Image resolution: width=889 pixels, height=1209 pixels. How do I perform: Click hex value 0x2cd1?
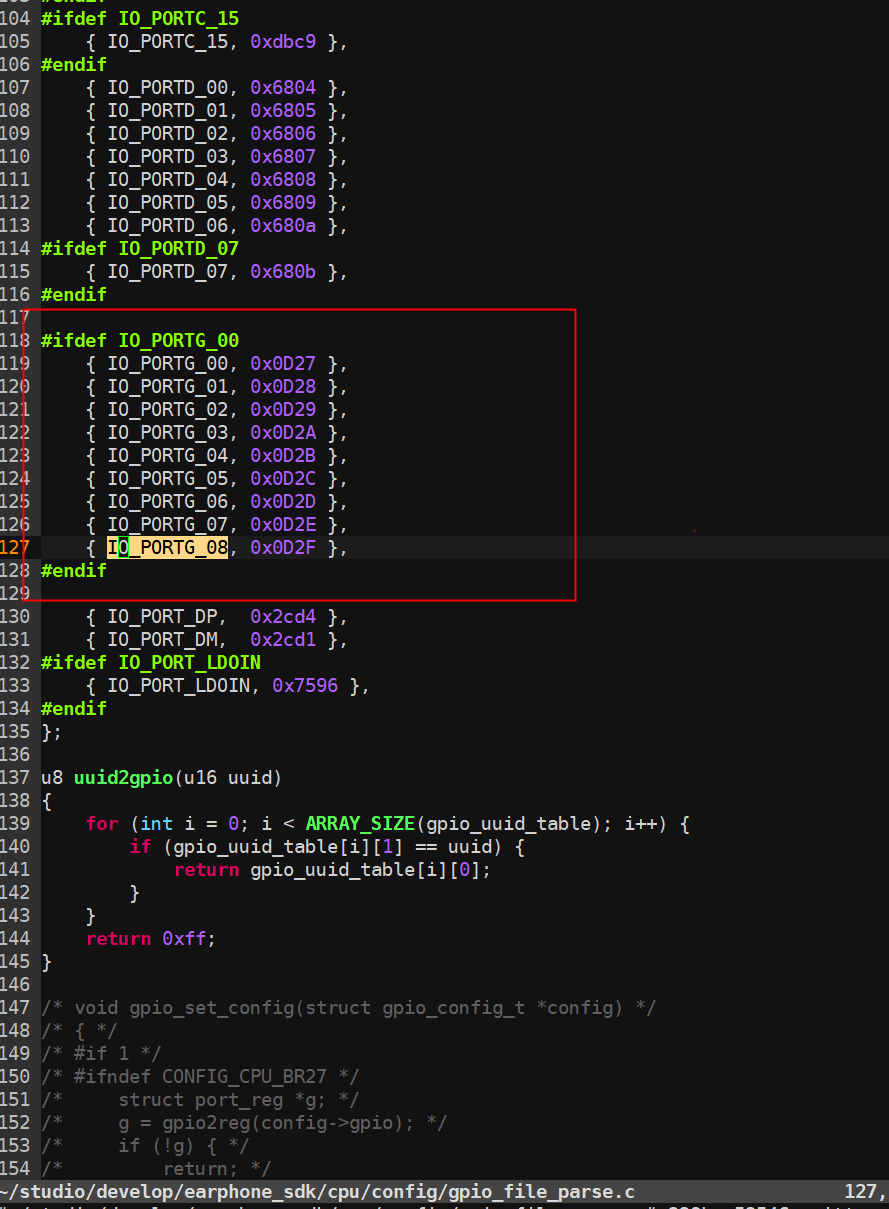[283, 640]
